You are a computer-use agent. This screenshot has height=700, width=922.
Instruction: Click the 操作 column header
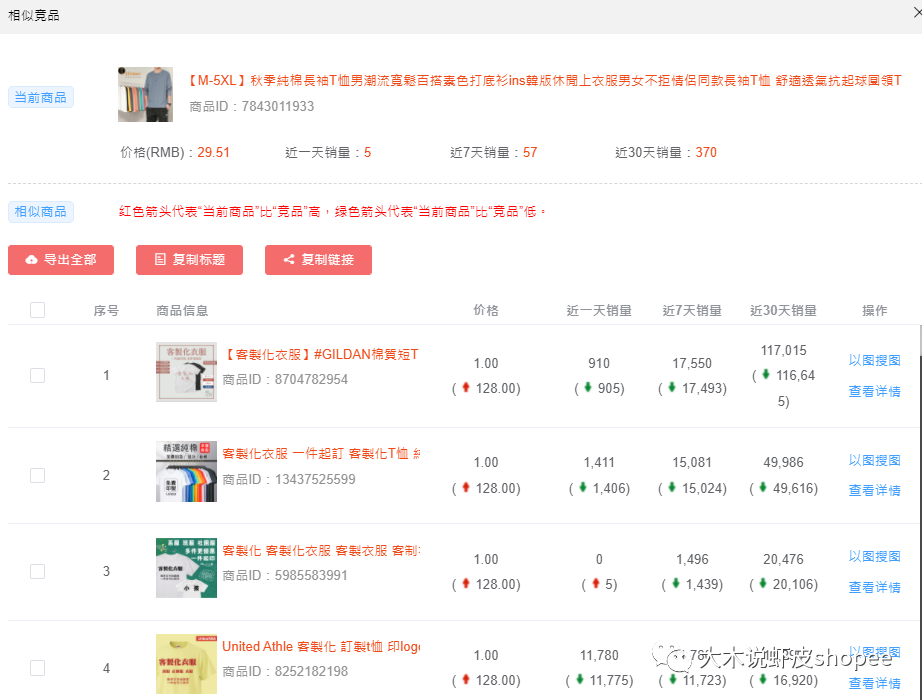[874, 310]
